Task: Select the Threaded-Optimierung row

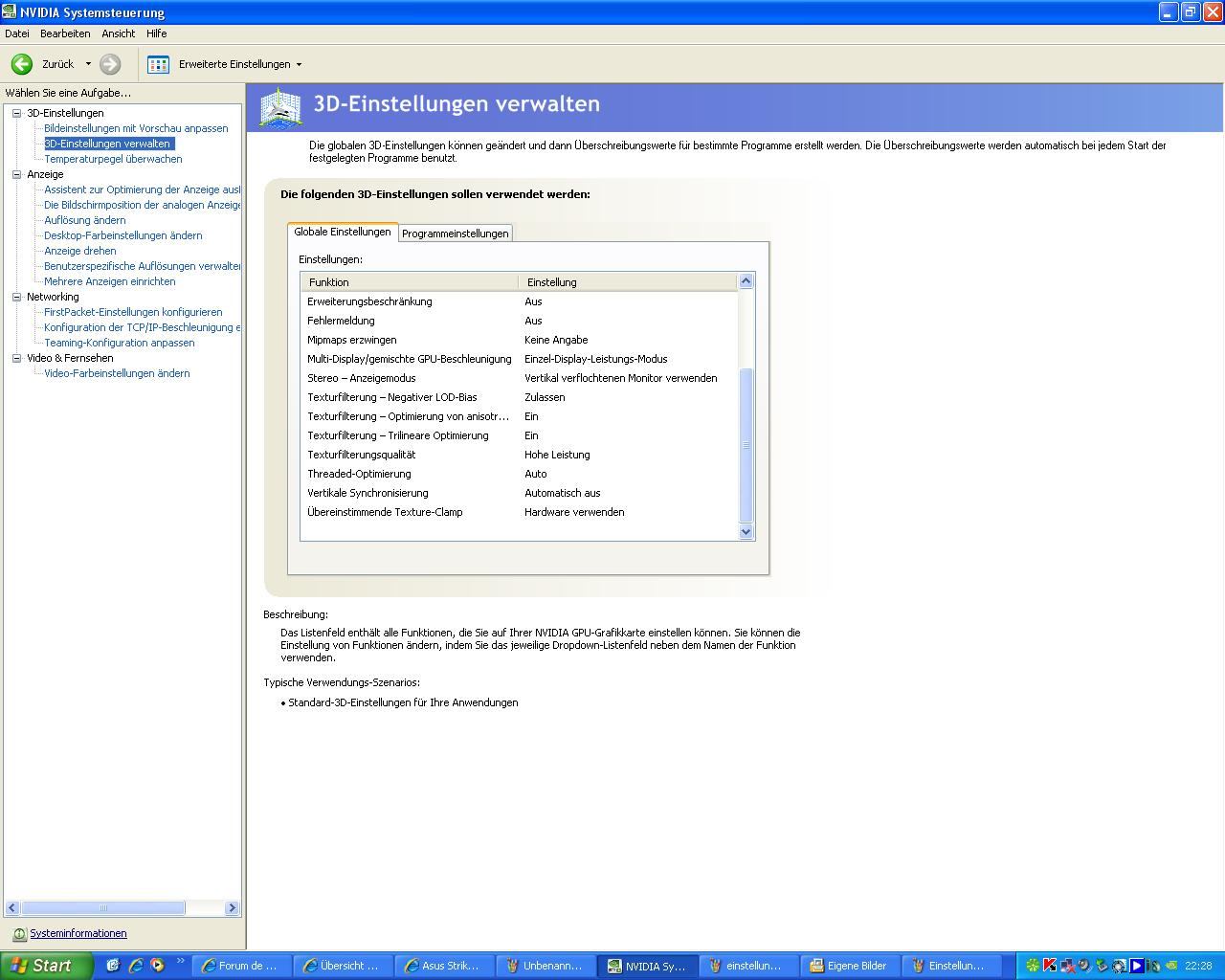Action: pos(520,474)
